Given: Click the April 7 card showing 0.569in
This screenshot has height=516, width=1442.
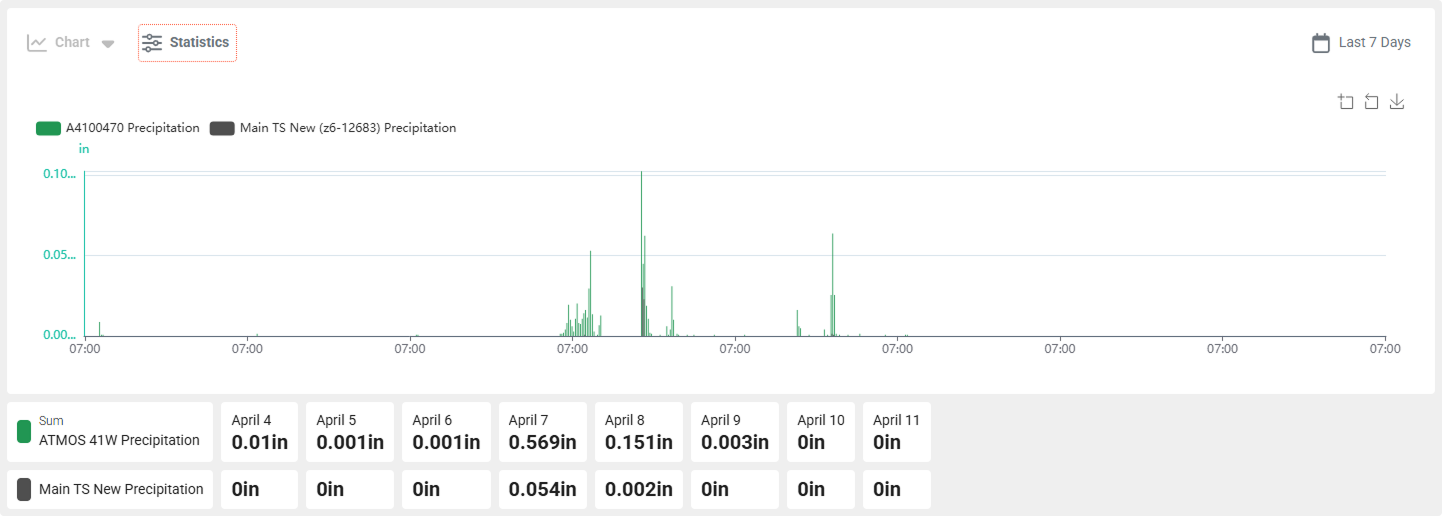Looking at the screenshot, I should click(543, 432).
